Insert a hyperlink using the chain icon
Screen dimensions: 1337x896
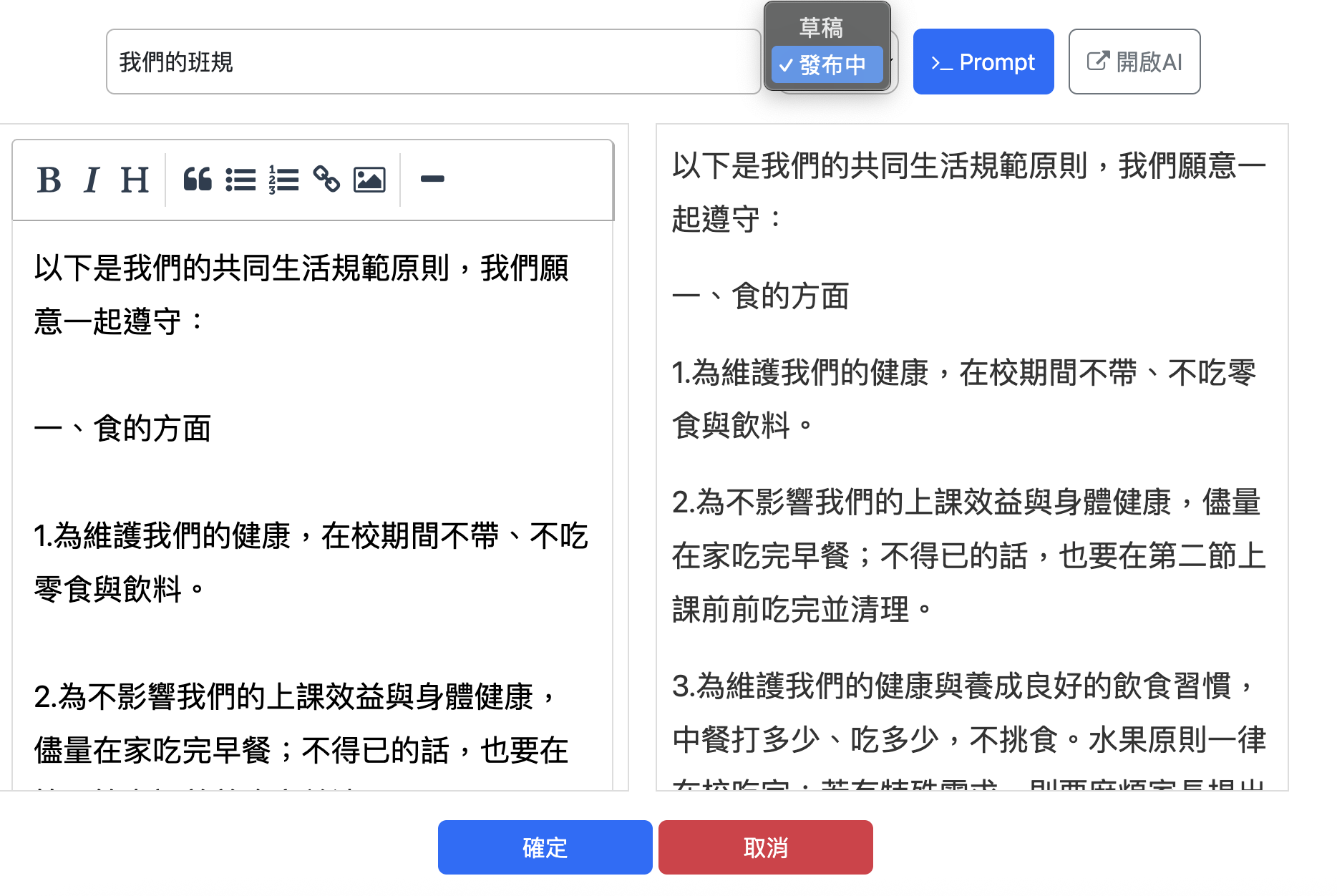[x=326, y=180]
